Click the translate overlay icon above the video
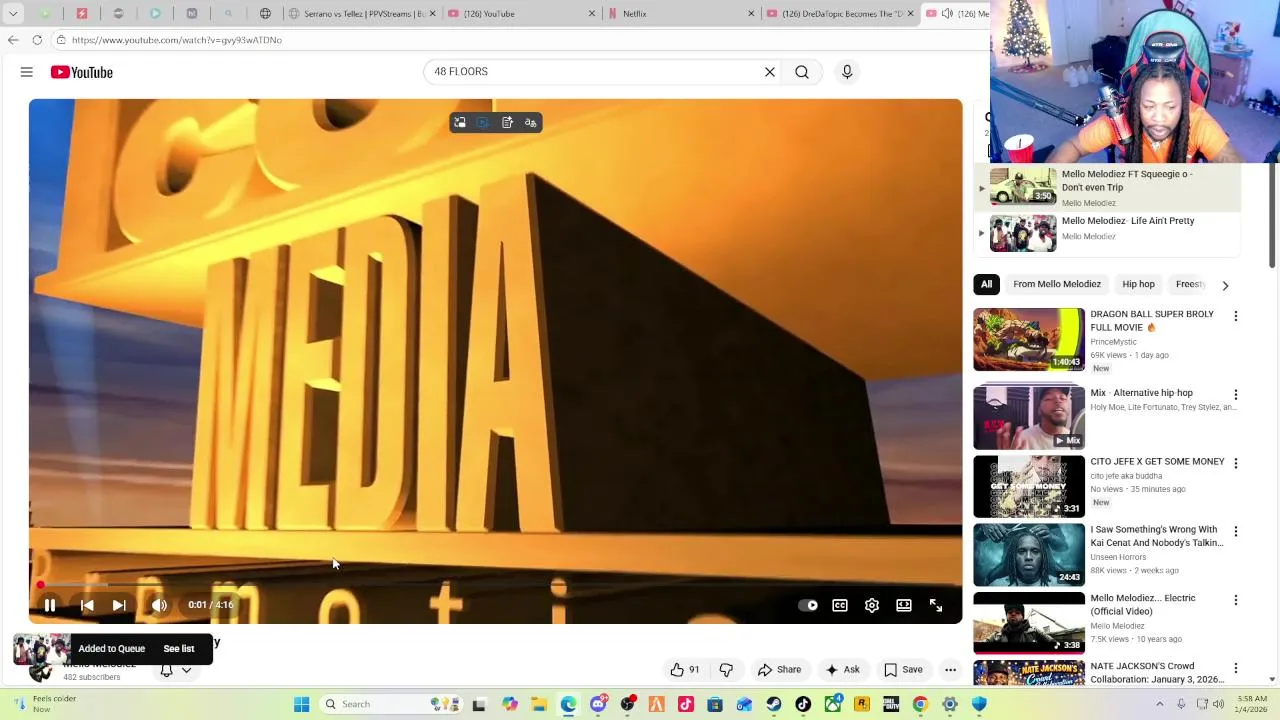This screenshot has height=720, width=1280. 531,123
